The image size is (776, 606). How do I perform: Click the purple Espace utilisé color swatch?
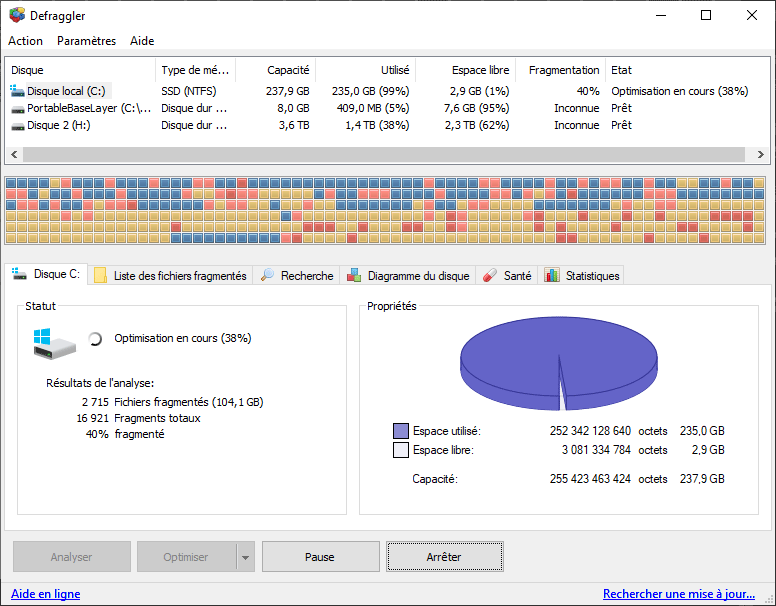[401, 431]
